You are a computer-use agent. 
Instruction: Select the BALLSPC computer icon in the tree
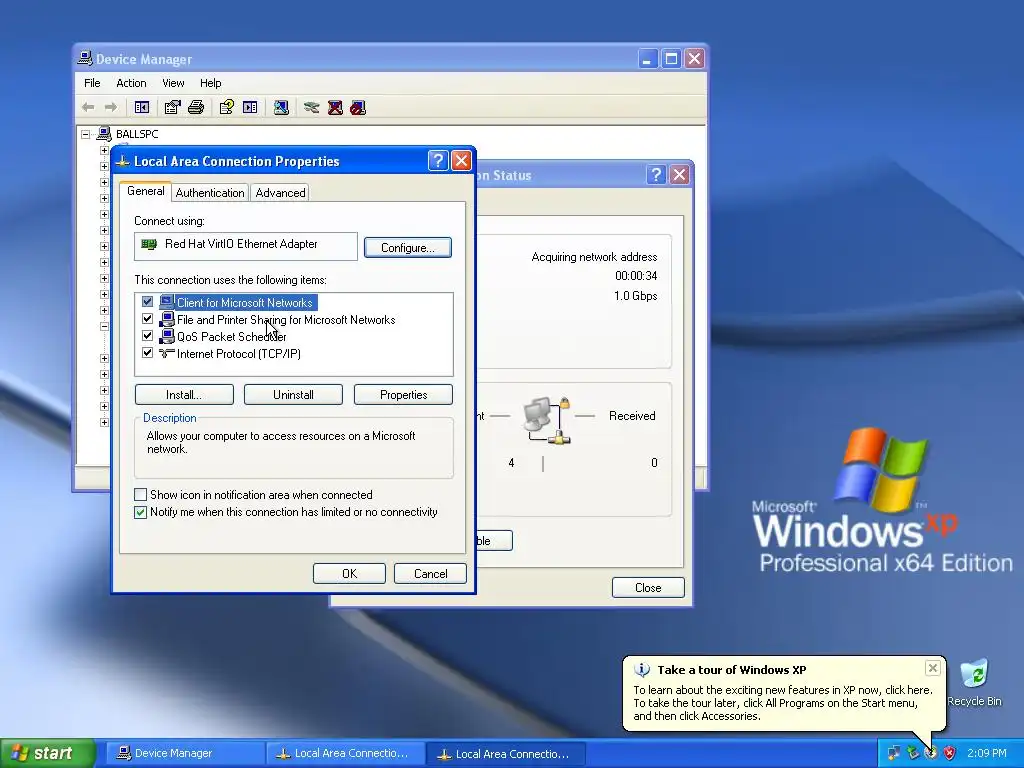pyautogui.click(x=104, y=134)
